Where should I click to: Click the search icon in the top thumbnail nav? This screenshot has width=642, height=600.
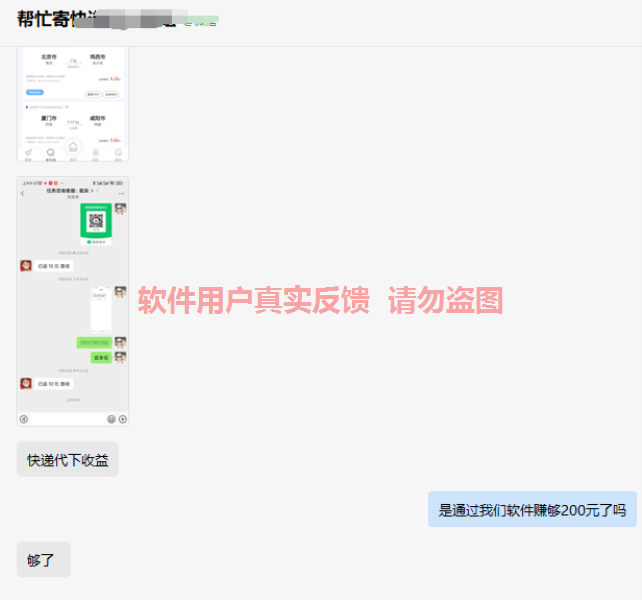[50, 153]
